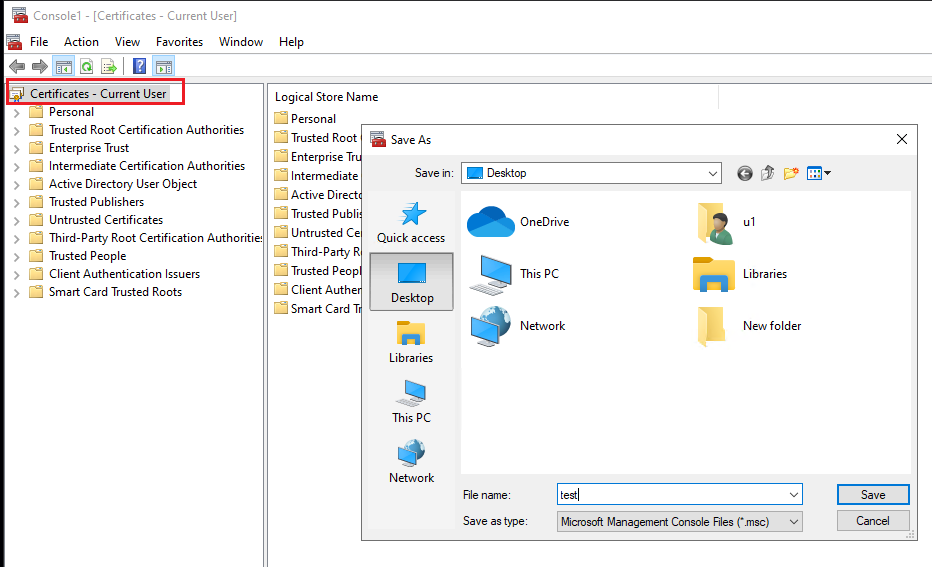
Task: Select Certificates - Current User root node
Action: click(98, 94)
